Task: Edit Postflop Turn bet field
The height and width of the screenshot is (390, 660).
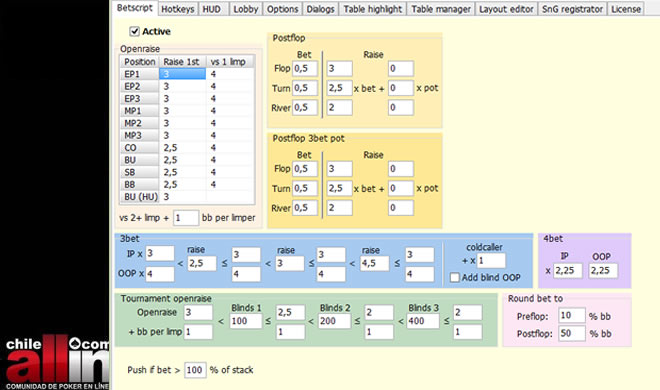Action: pyautogui.click(x=305, y=88)
